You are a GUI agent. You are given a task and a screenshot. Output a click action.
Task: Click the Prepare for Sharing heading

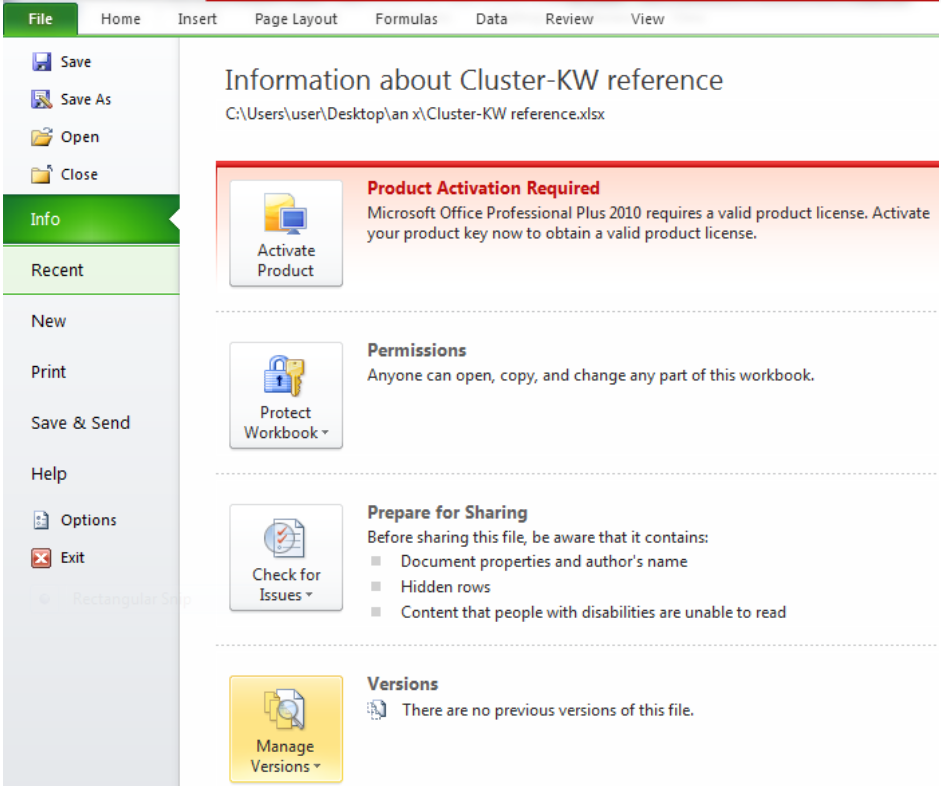coord(447,512)
